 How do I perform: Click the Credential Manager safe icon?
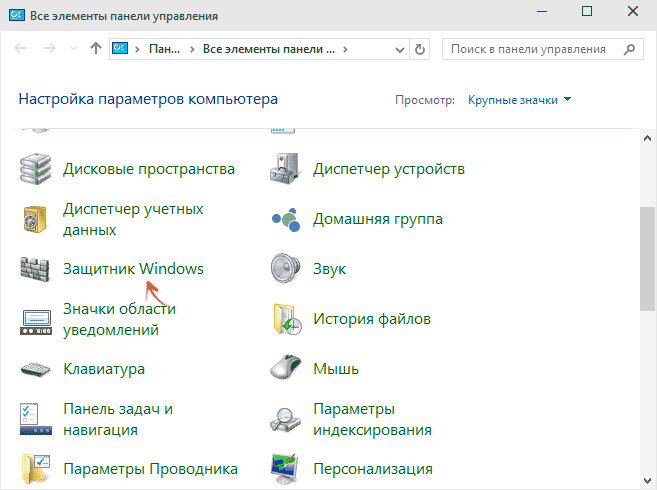pyautogui.click(x=36, y=219)
